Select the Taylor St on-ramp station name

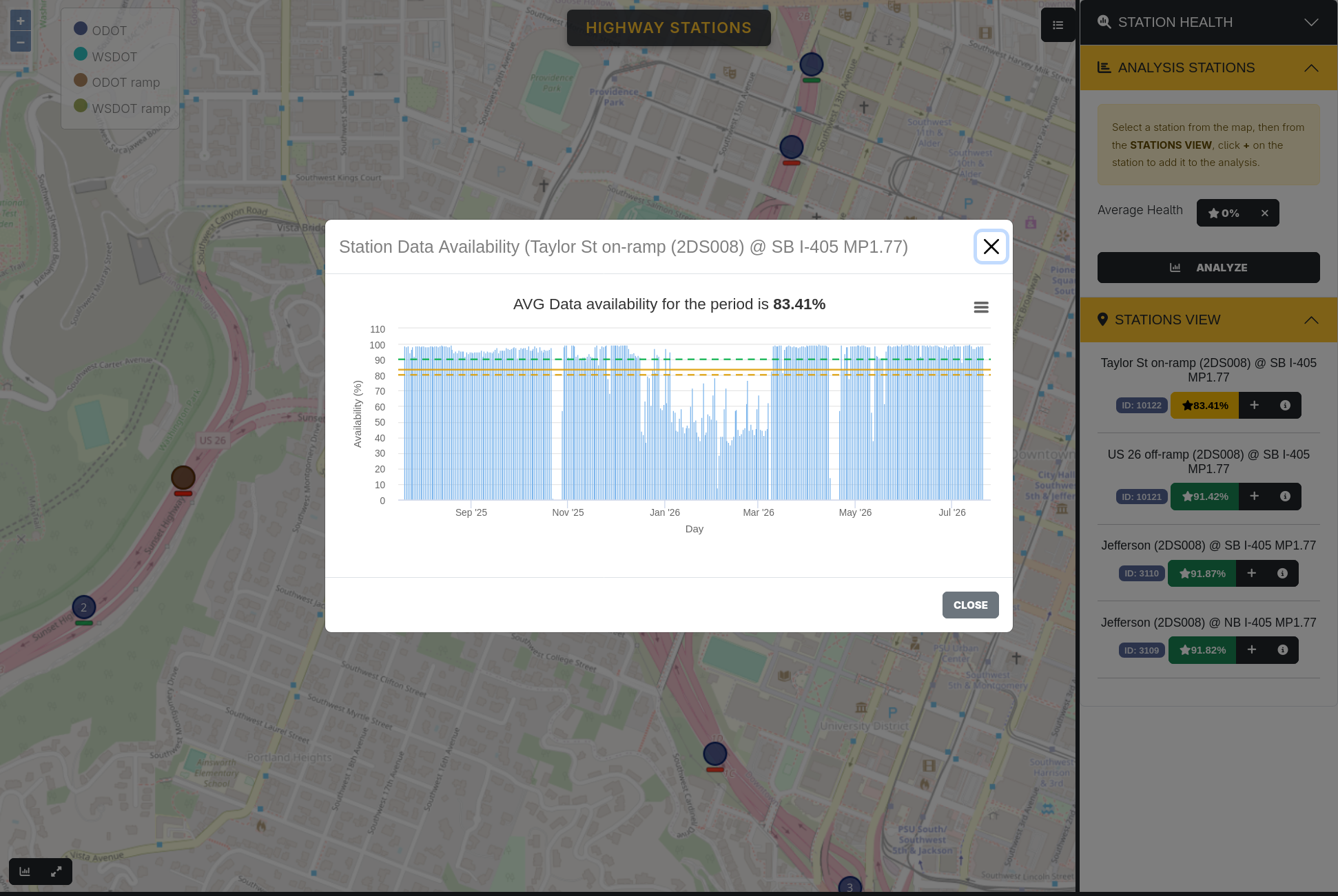[x=1208, y=370]
